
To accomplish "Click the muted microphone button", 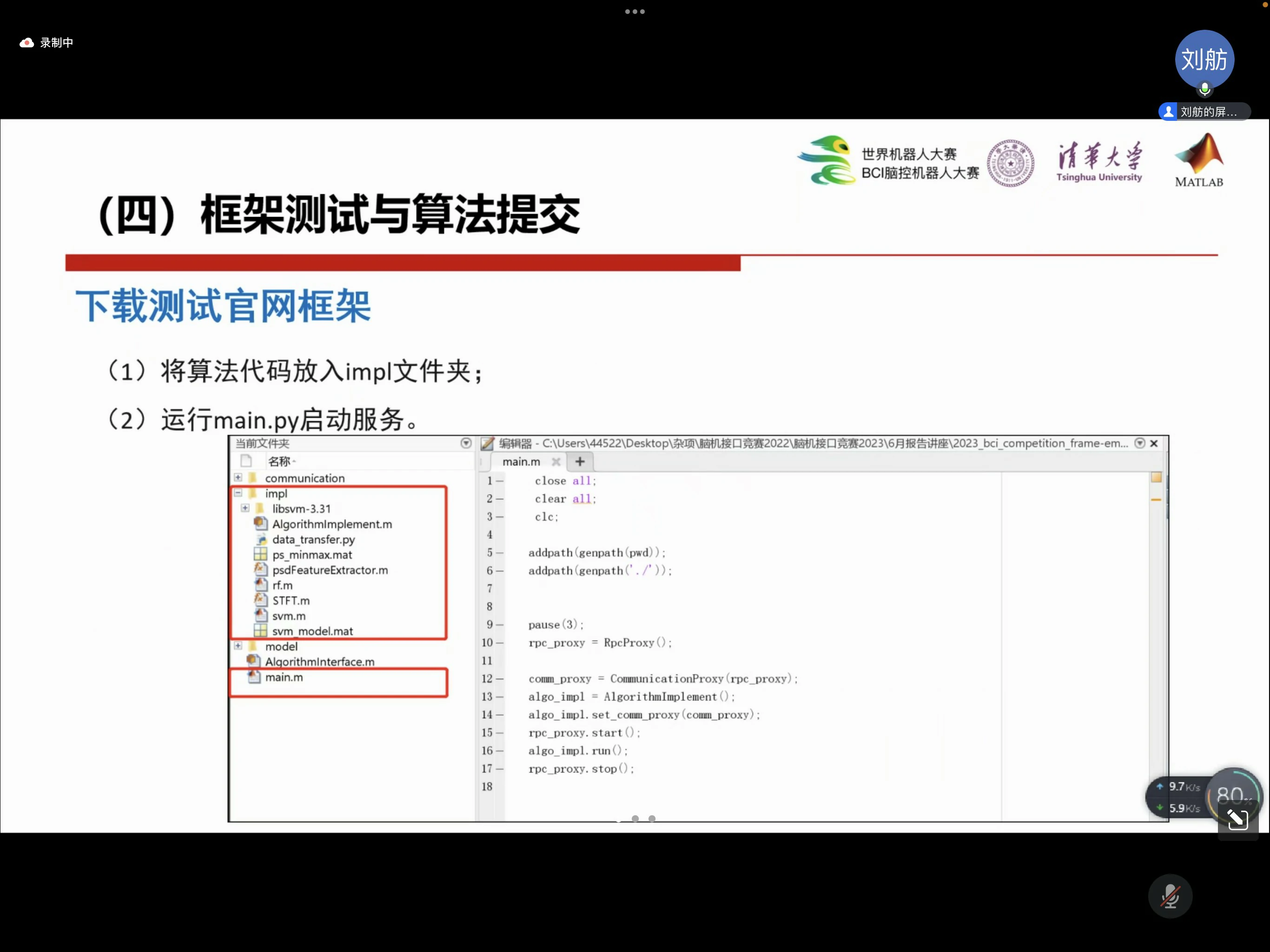I will 1170,896.
